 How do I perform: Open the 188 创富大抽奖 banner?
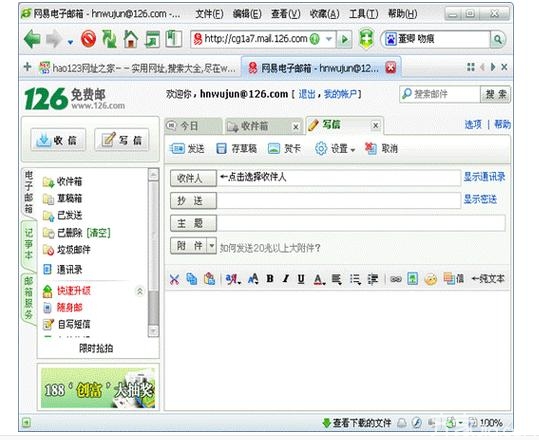[x=98, y=388]
